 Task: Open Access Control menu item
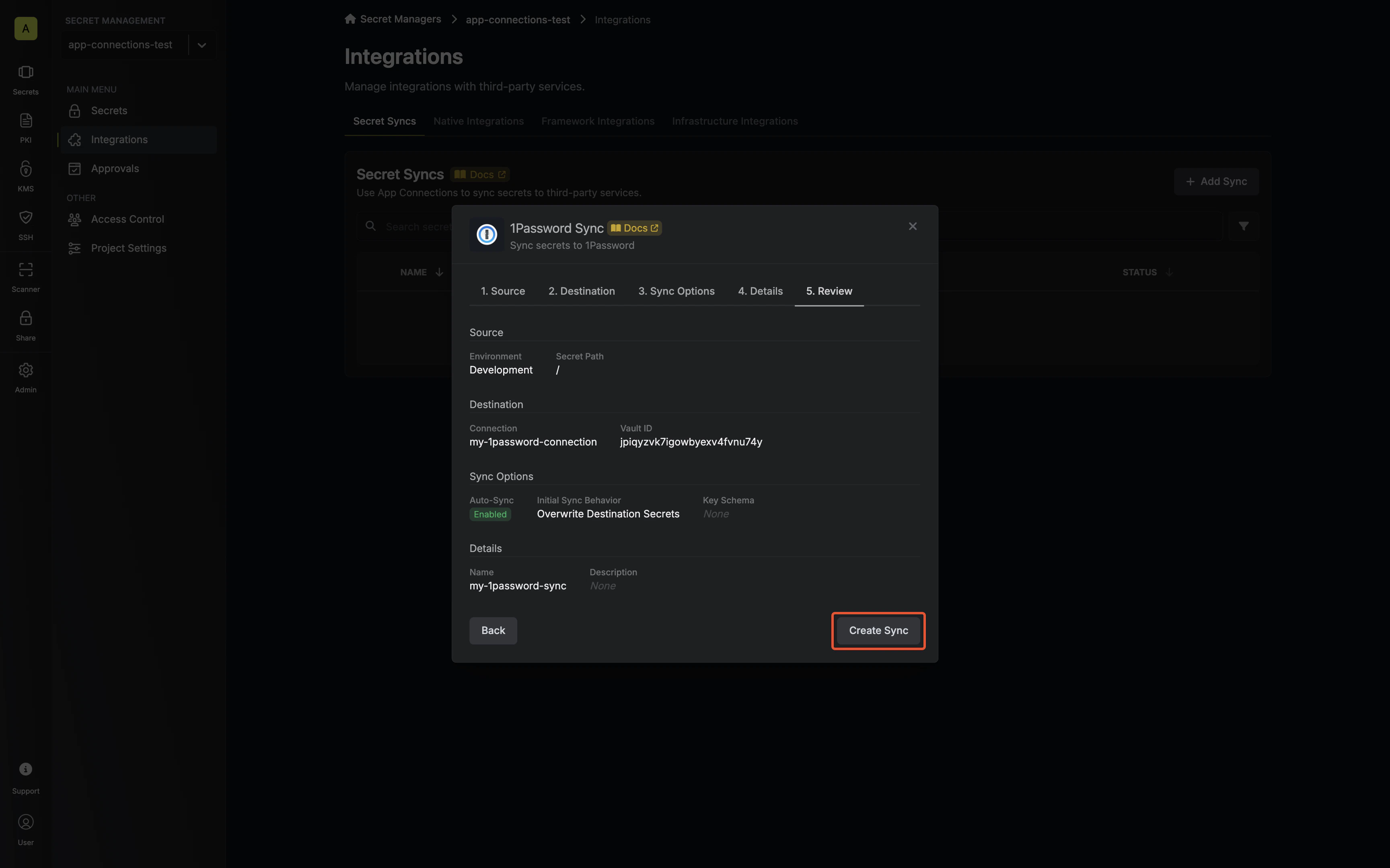coord(138,219)
